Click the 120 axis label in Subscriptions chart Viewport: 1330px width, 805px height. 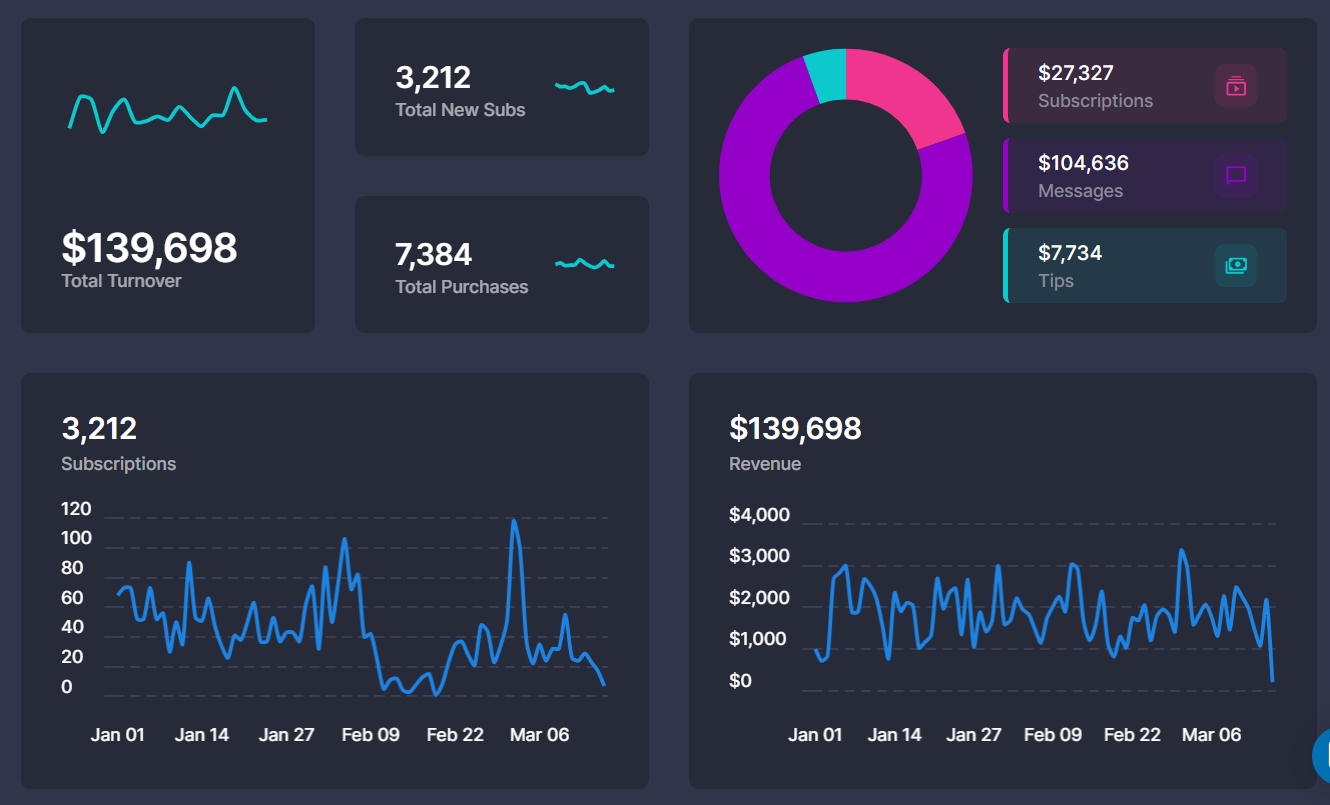click(x=76, y=509)
